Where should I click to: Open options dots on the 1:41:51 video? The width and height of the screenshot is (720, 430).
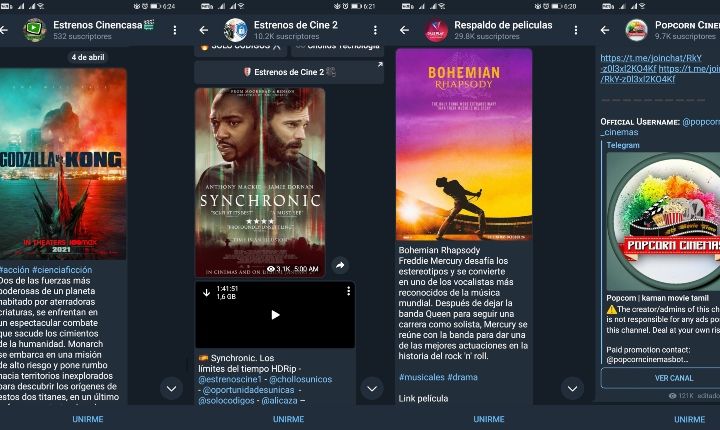pyautogui.click(x=348, y=290)
